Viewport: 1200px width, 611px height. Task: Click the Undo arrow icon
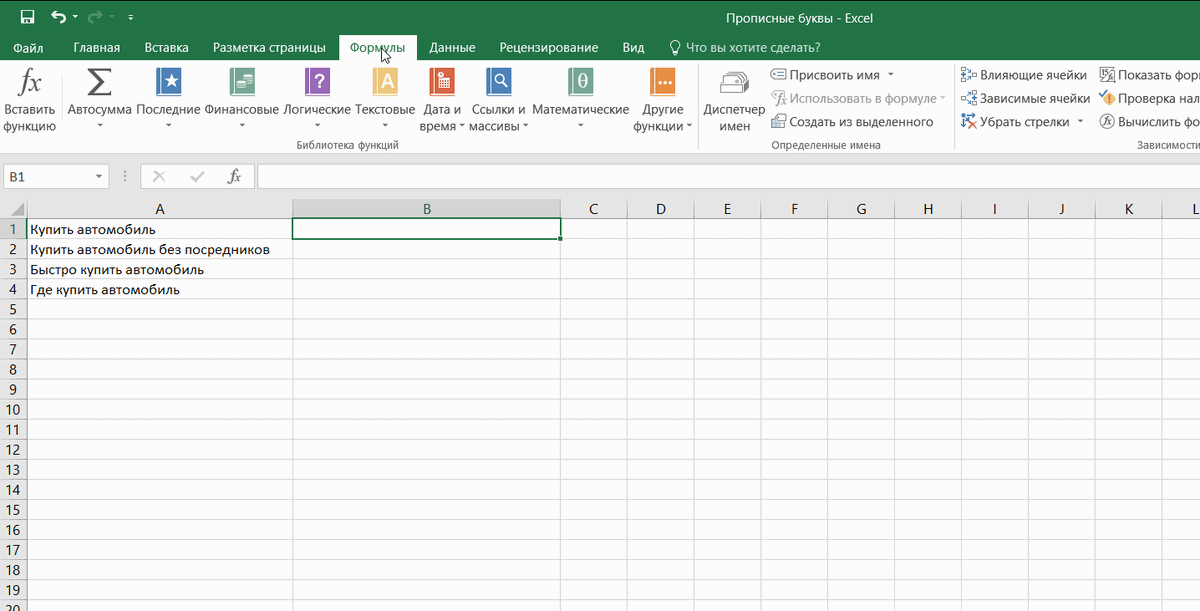tap(59, 17)
